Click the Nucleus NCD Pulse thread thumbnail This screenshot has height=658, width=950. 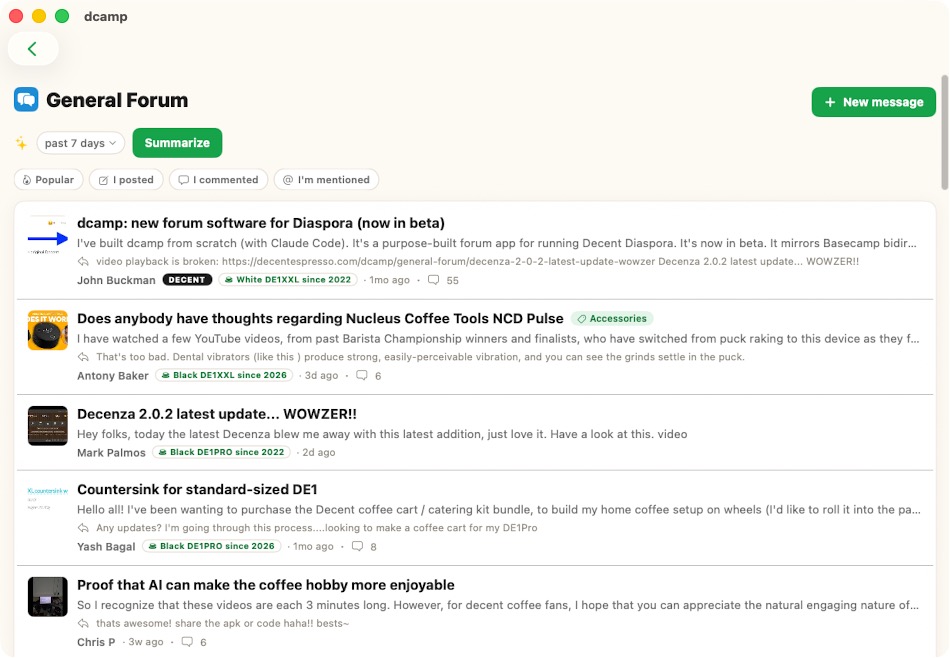[48, 330]
